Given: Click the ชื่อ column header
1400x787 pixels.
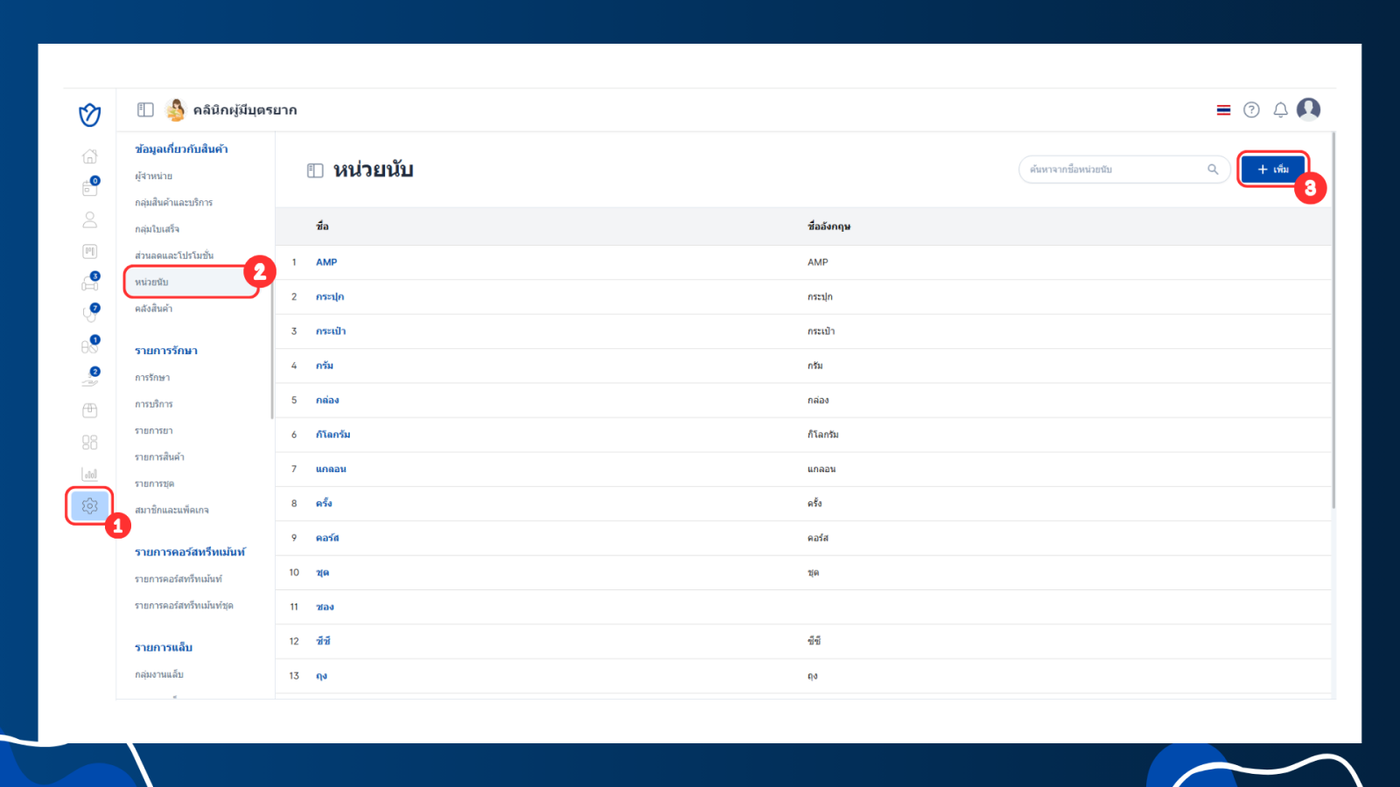Looking at the screenshot, I should click(x=322, y=227).
